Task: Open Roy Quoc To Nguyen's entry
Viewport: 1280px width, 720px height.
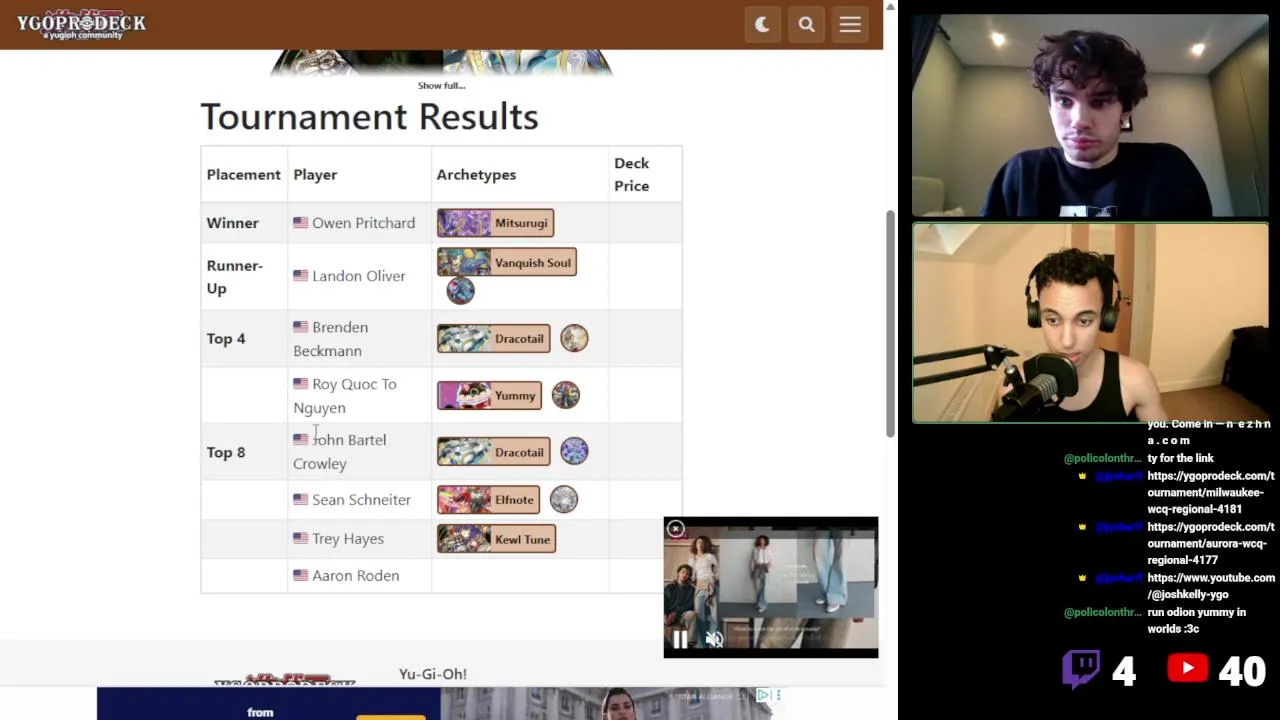Action: point(345,396)
